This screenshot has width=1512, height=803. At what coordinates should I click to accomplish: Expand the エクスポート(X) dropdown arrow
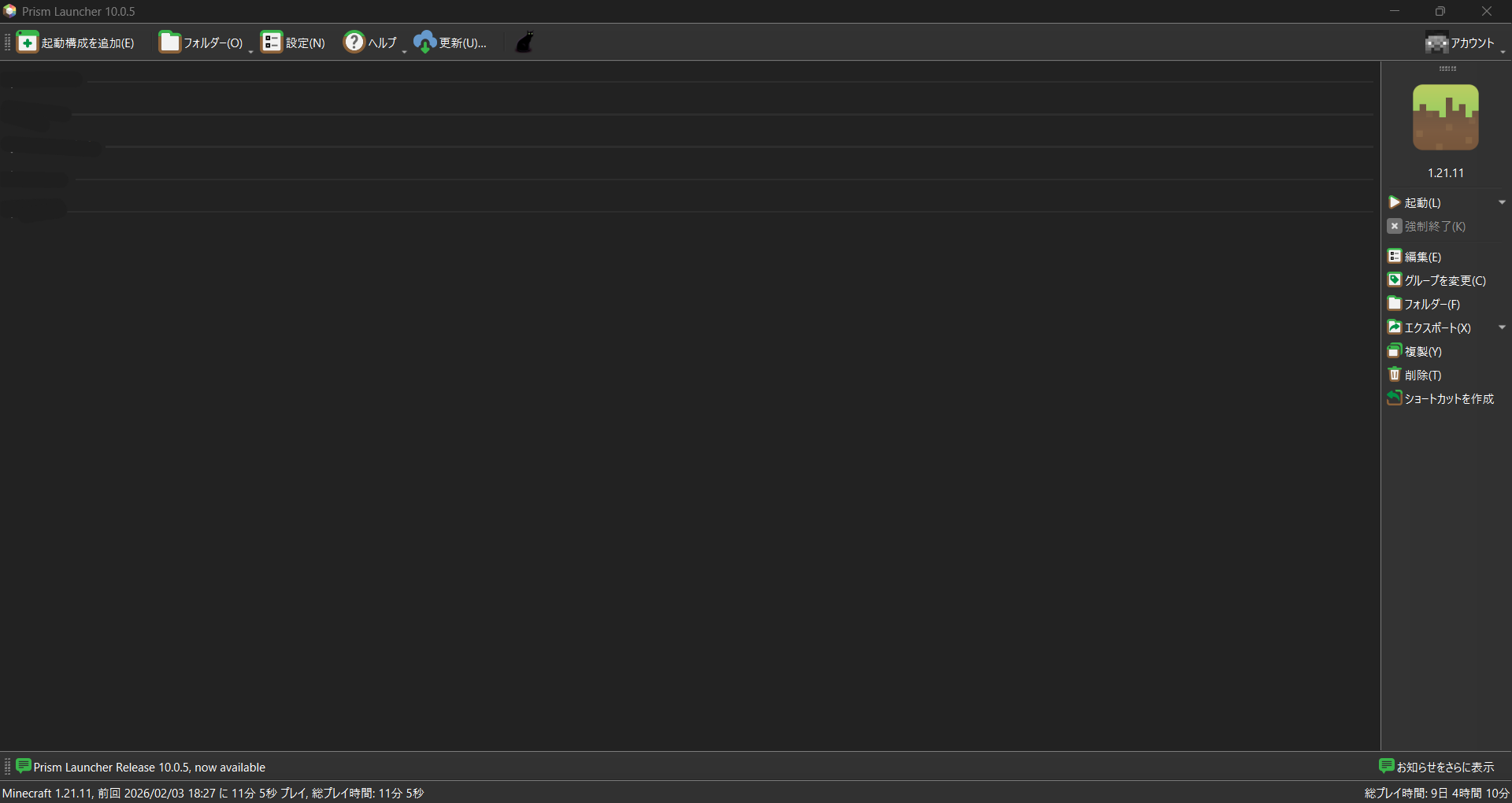click(x=1501, y=327)
